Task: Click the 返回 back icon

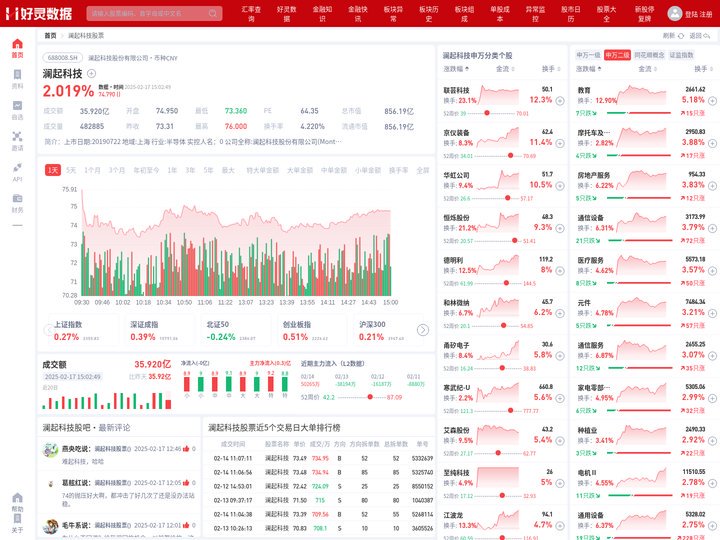Action: tap(707, 35)
